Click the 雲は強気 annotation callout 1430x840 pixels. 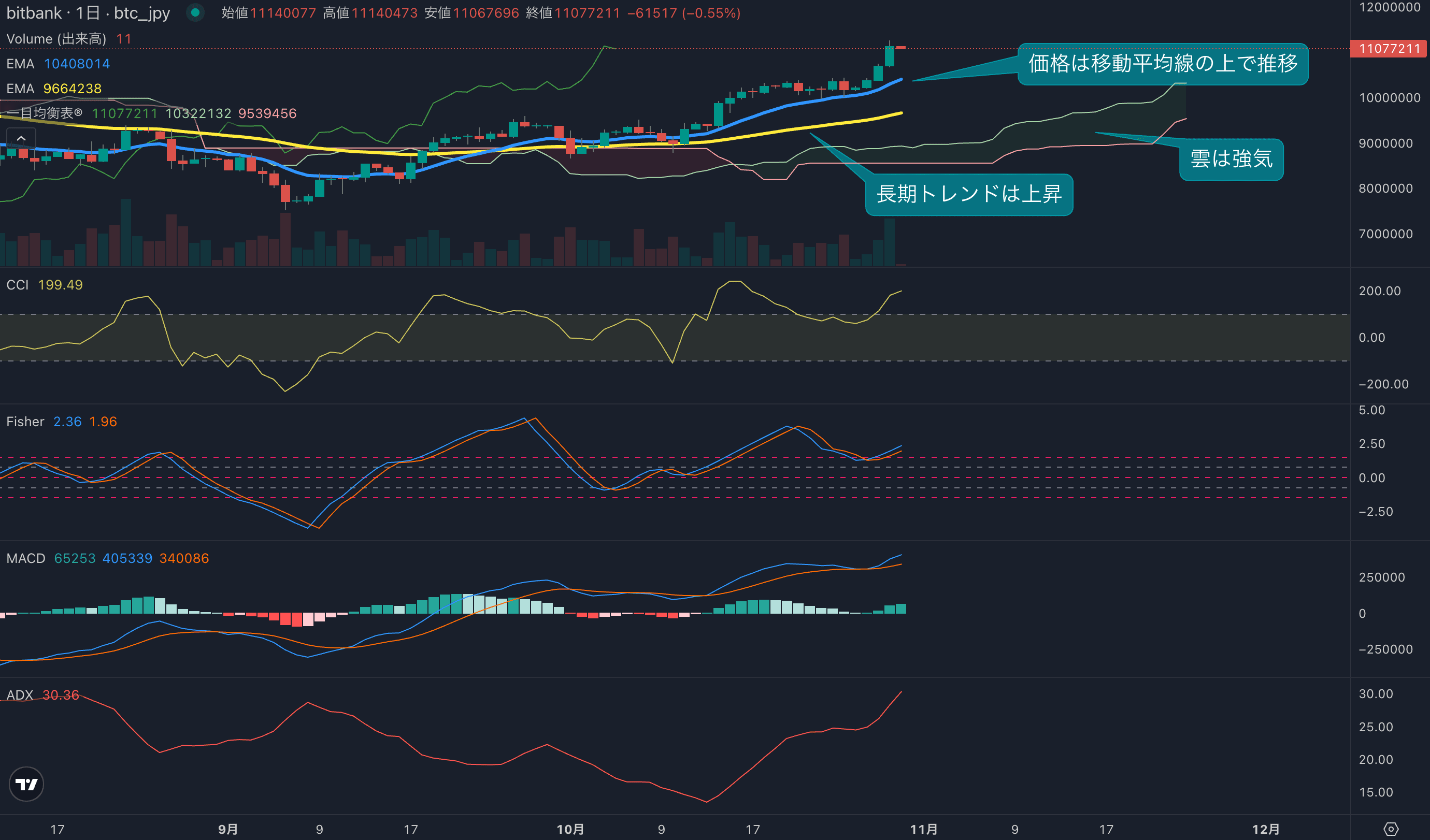pyautogui.click(x=1231, y=160)
